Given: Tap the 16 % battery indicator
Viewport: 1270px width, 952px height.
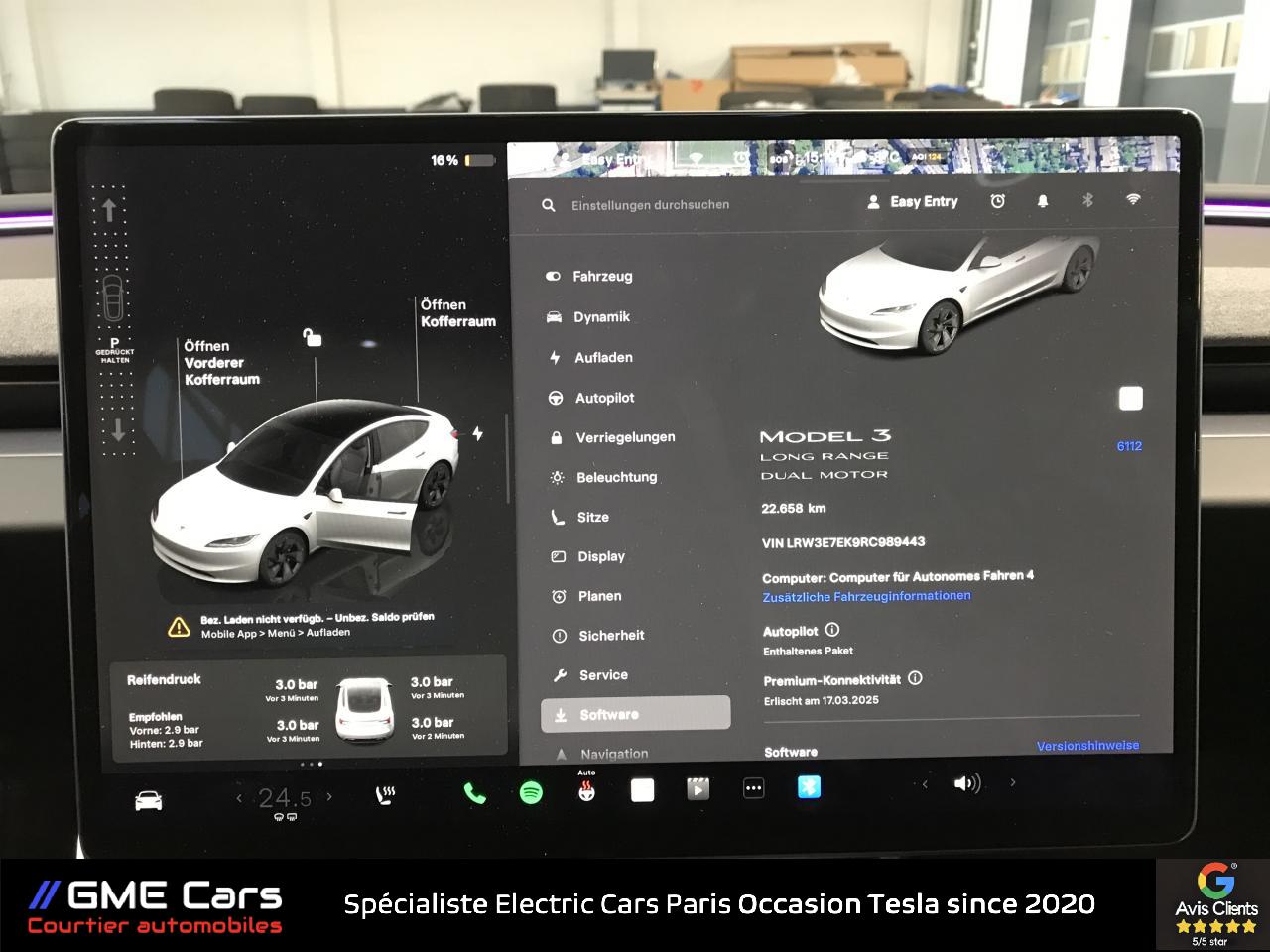Looking at the screenshot, I should [x=462, y=160].
